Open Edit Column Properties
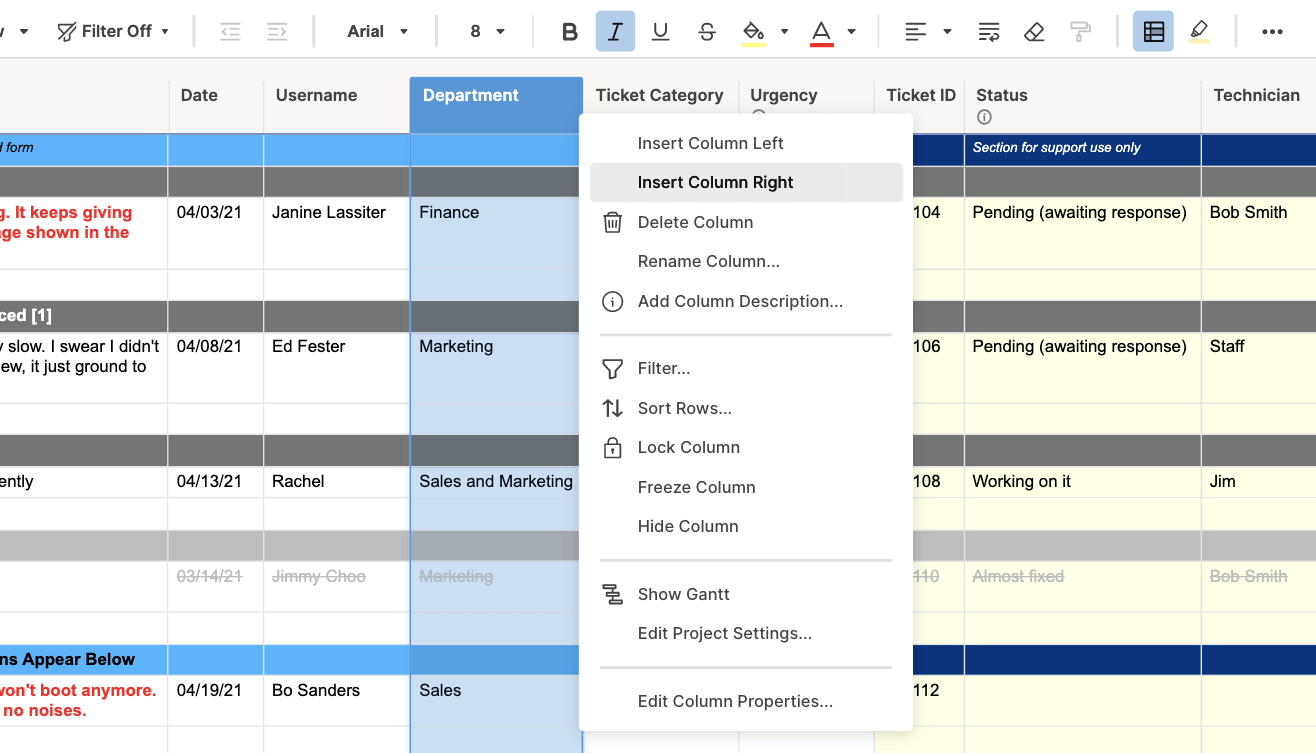The image size is (1316, 753). tap(734, 701)
